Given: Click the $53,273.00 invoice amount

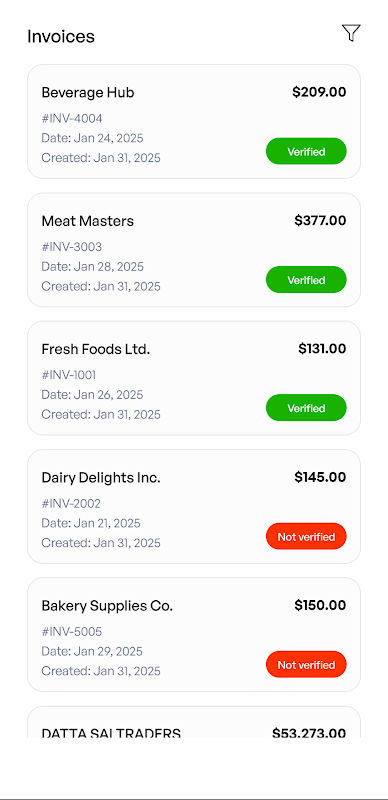Looking at the screenshot, I should point(309,733).
